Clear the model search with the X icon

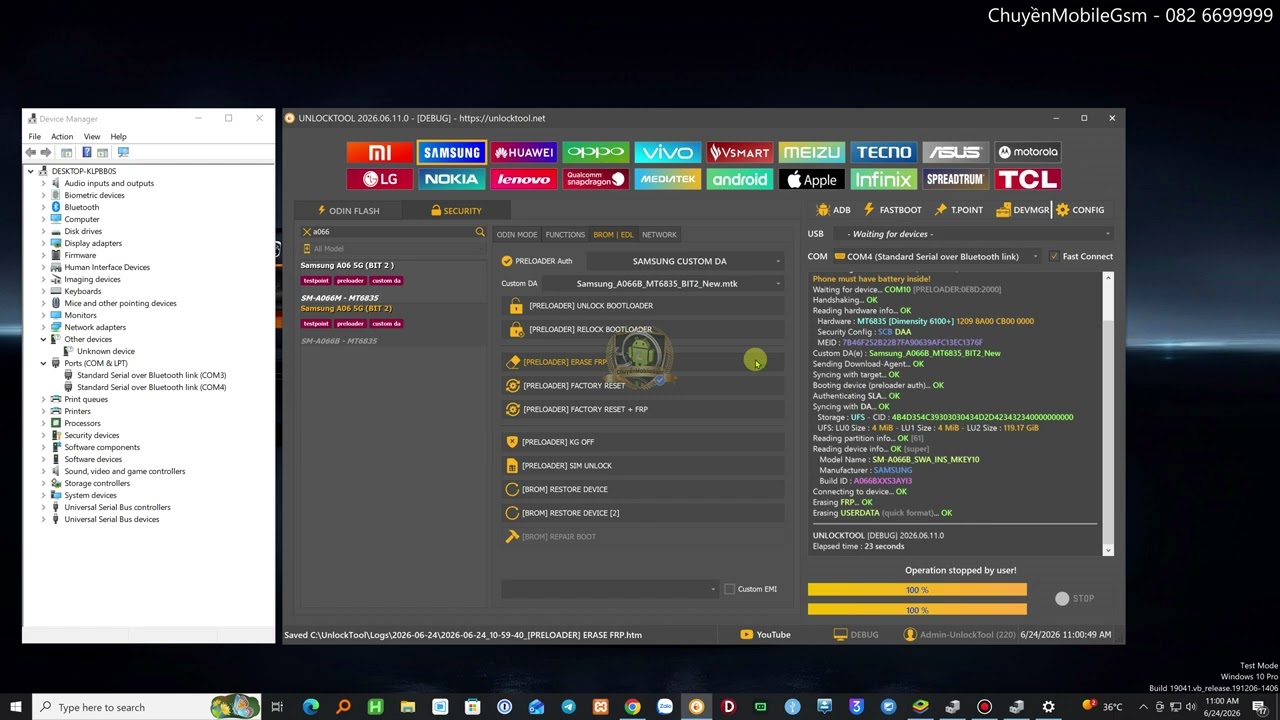point(306,232)
